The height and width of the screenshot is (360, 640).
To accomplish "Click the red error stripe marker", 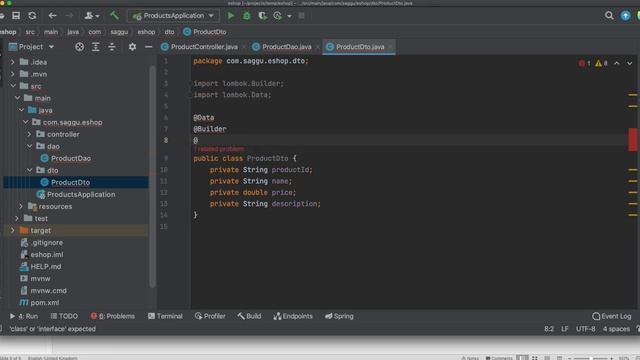I will point(633,140).
